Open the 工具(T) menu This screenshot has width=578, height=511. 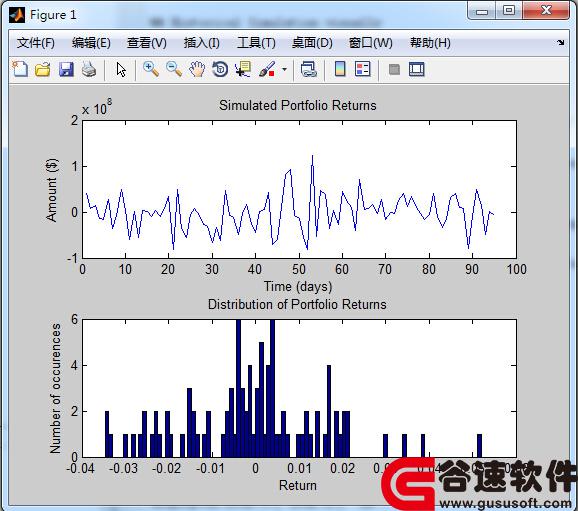(256, 43)
